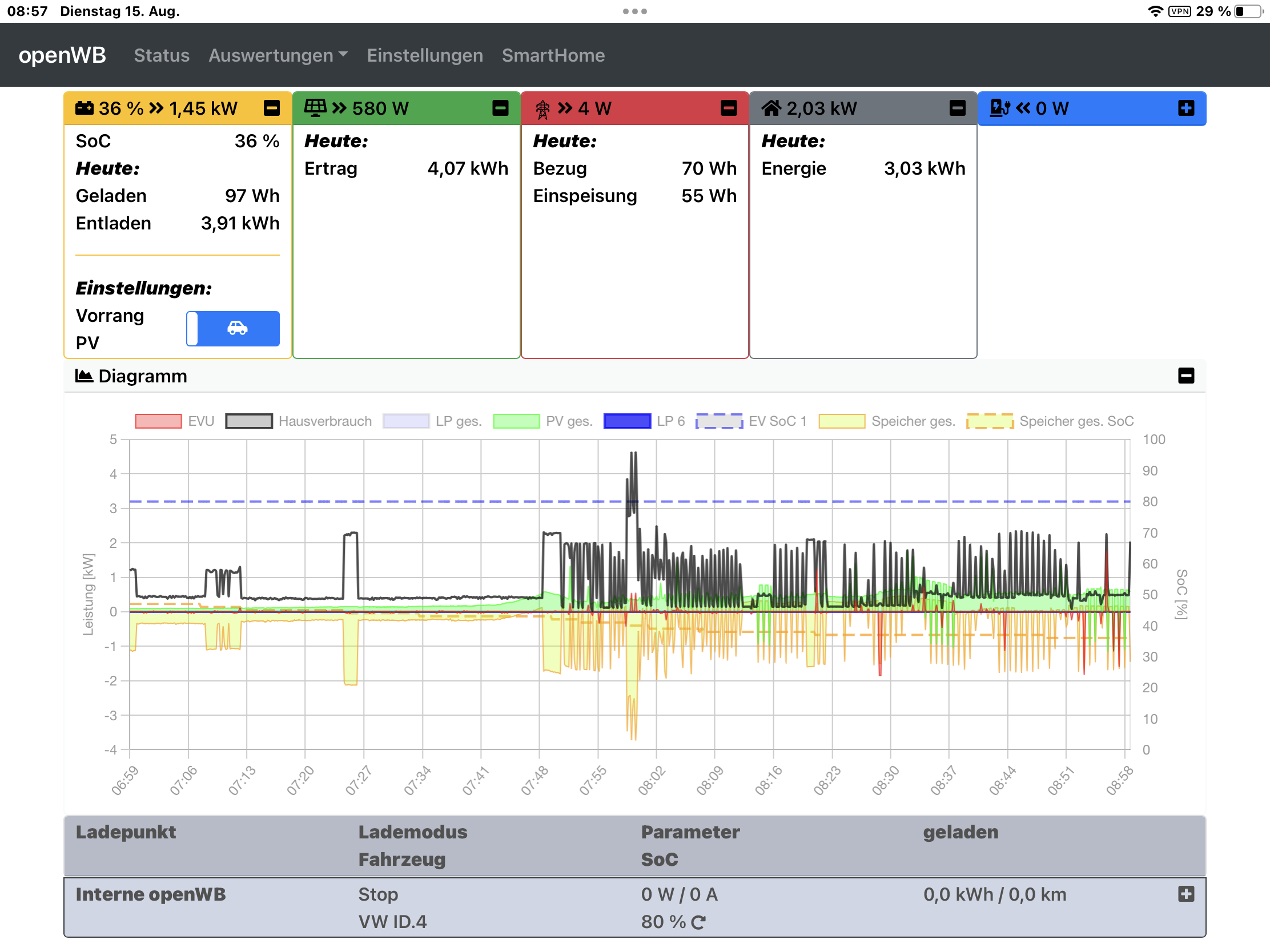
Task: Click the solar panel icon in green header
Action: [315, 108]
